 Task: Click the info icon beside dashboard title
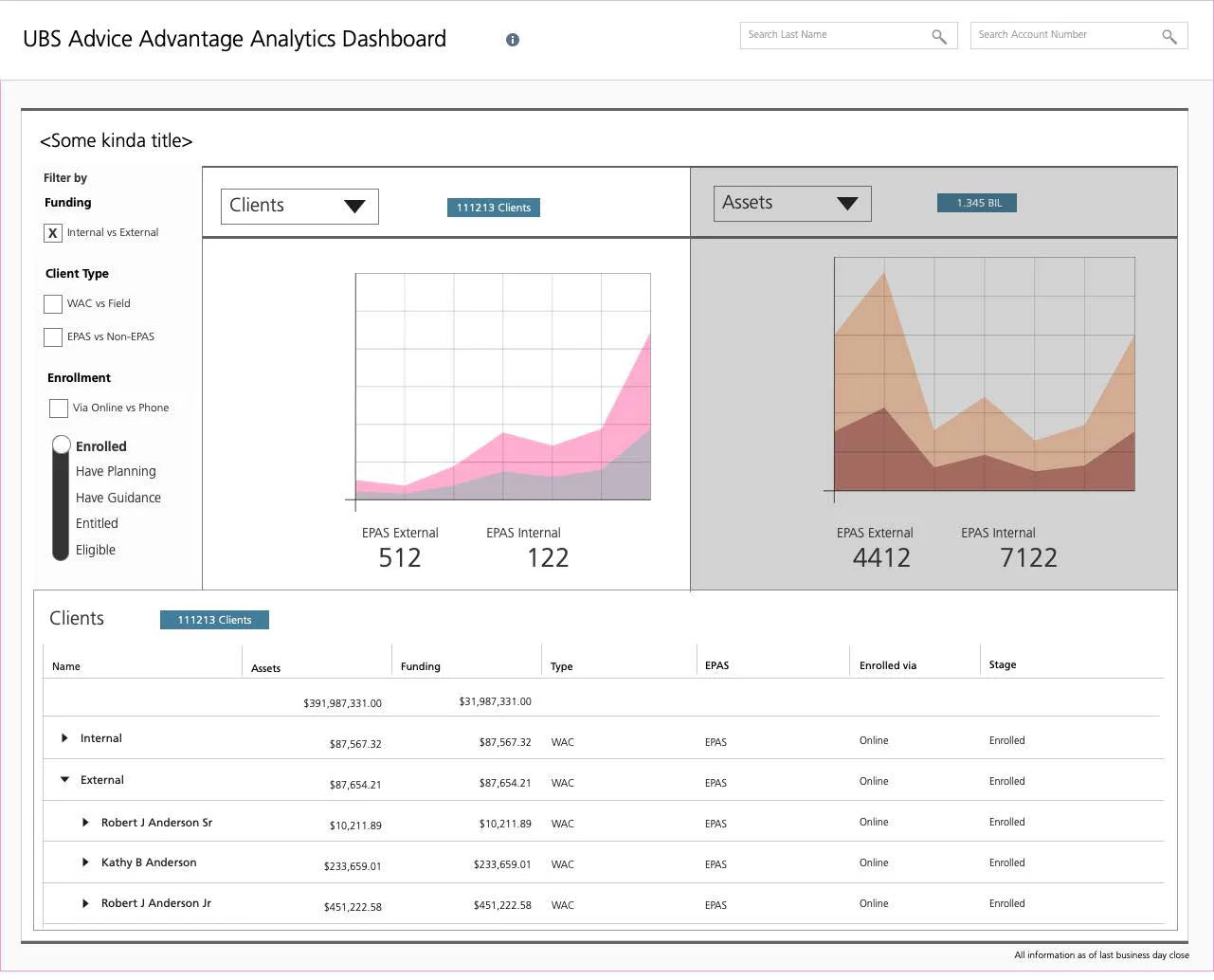(x=513, y=40)
